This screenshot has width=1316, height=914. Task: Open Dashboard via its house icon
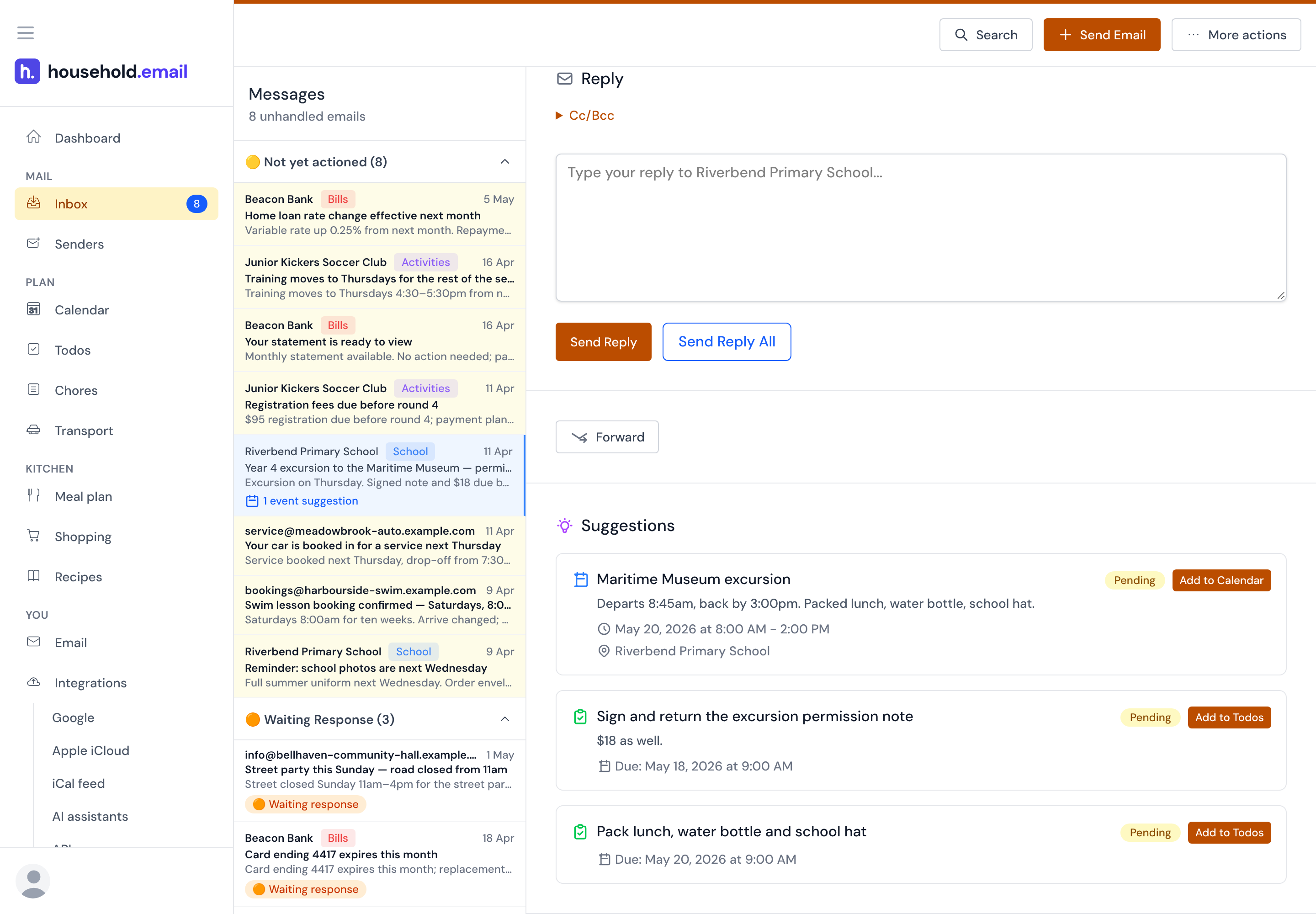tap(34, 138)
